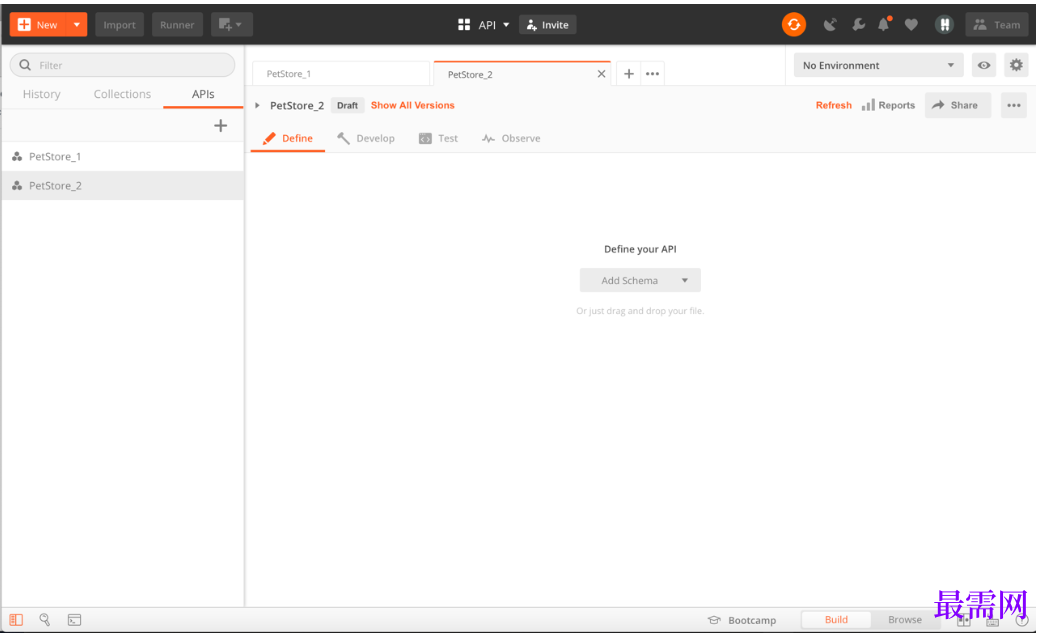Open Bootcamp in the status bar
1046x636 pixels.
tap(742, 620)
